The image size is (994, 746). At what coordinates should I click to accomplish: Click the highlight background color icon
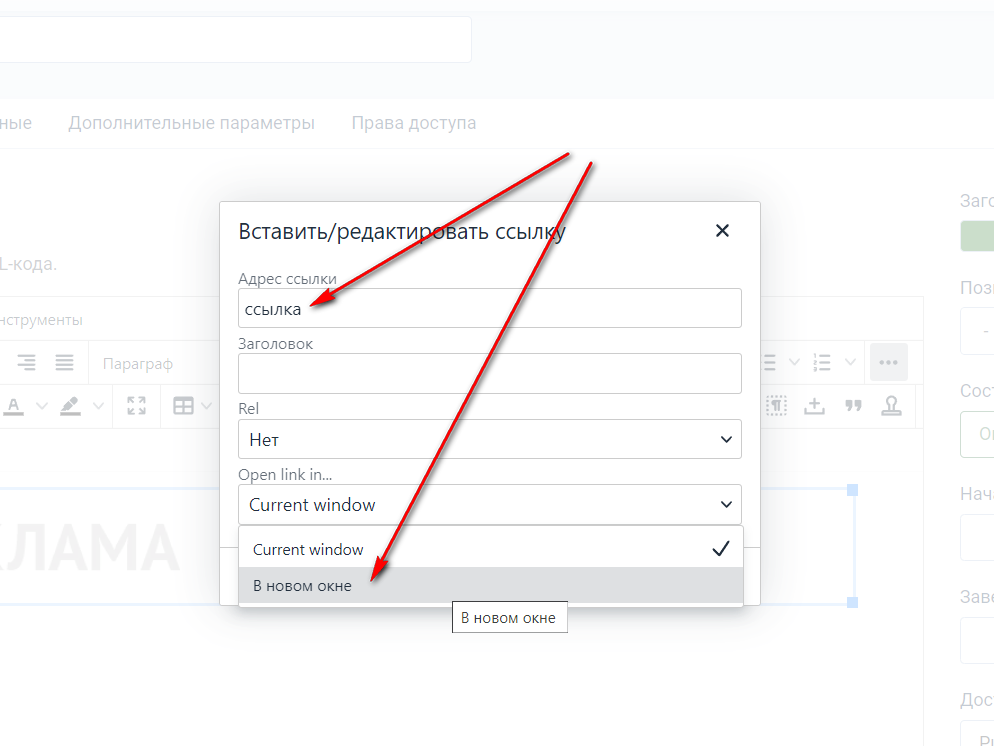69,405
